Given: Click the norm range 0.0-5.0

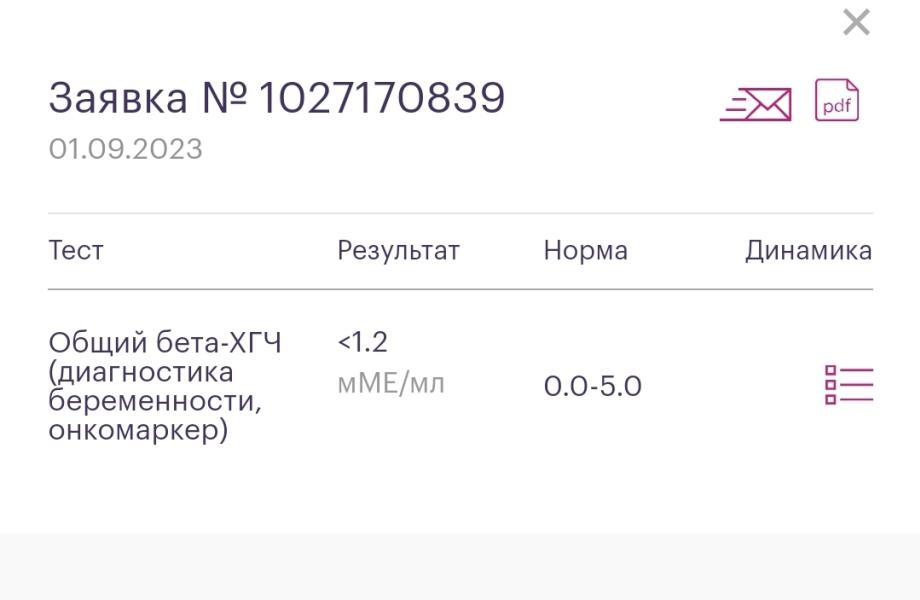Looking at the screenshot, I should [x=593, y=387].
